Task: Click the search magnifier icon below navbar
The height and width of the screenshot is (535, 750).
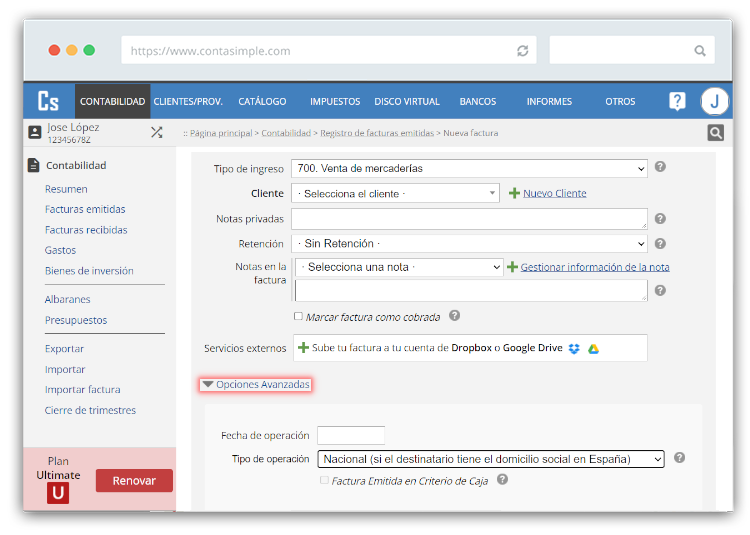Action: point(715,133)
